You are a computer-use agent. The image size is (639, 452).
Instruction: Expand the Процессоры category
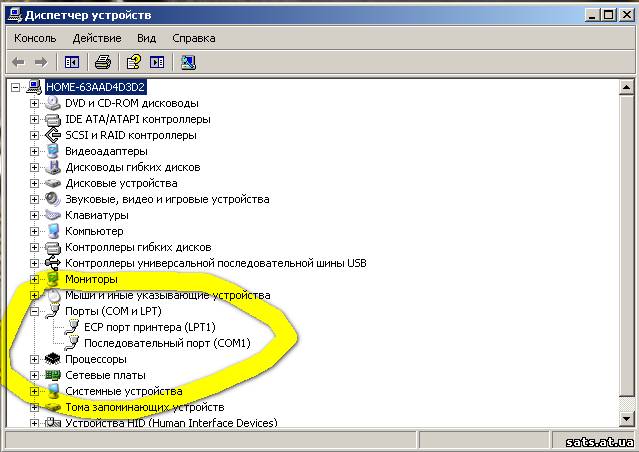34,359
